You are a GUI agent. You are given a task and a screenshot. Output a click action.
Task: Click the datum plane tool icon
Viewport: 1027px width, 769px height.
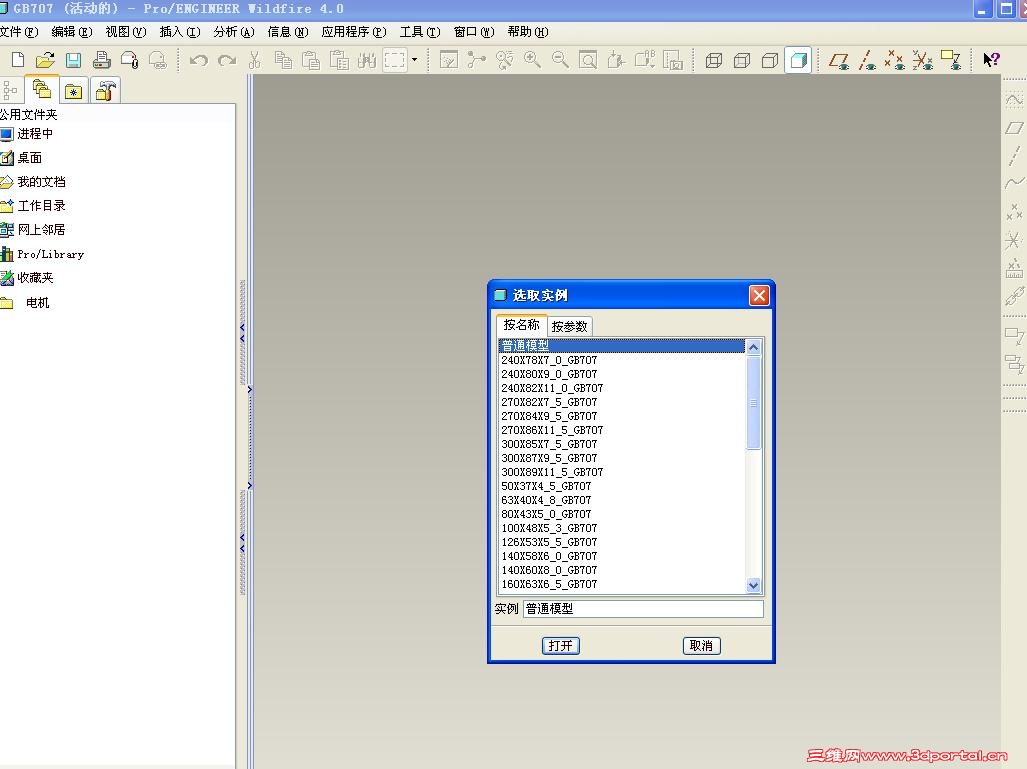(x=1014, y=128)
